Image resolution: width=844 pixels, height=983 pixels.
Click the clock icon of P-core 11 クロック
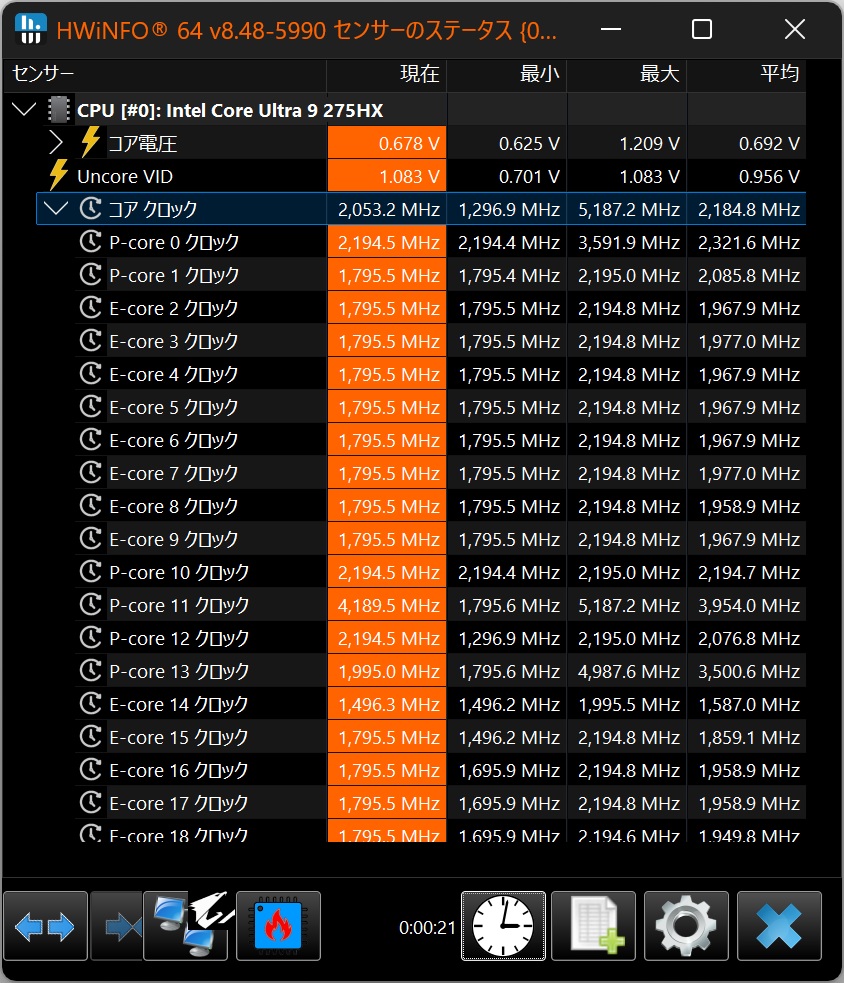coord(91,605)
